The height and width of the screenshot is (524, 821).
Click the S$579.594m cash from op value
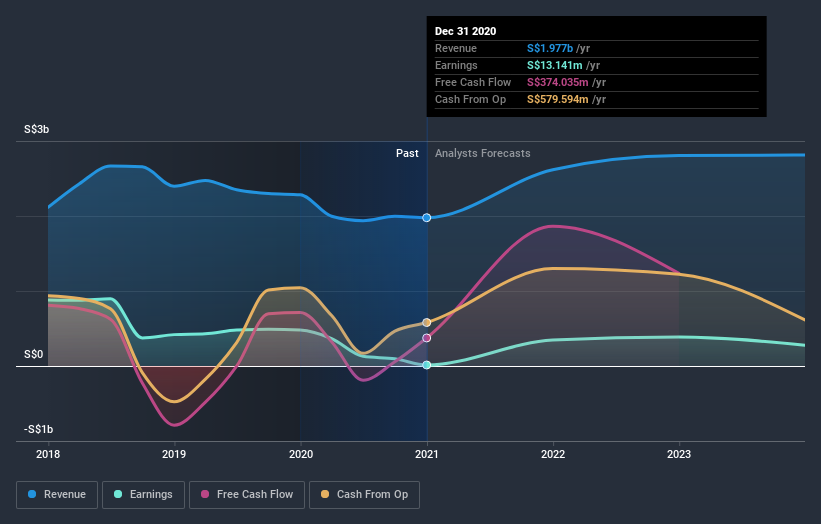(558, 99)
